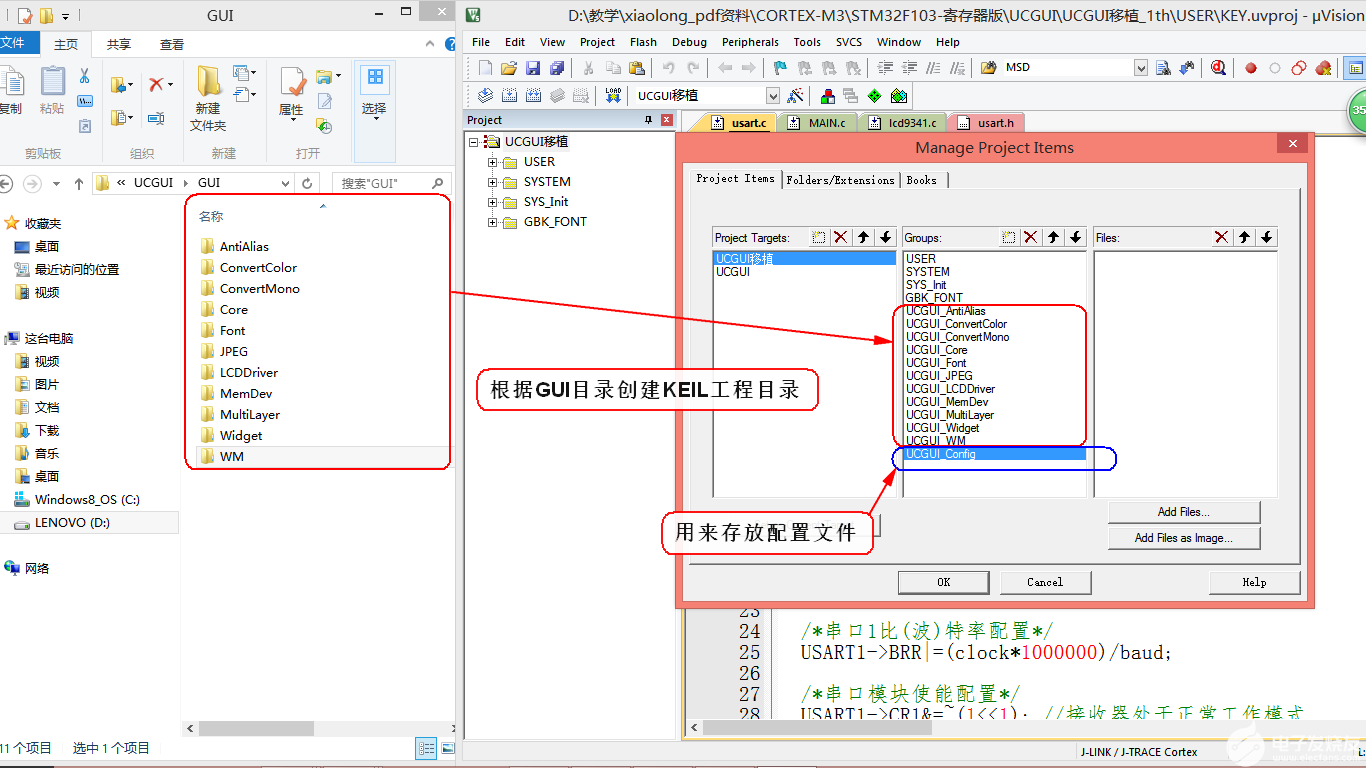
Task: Move file up arrow in Files header
Action: tap(1244, 237)
